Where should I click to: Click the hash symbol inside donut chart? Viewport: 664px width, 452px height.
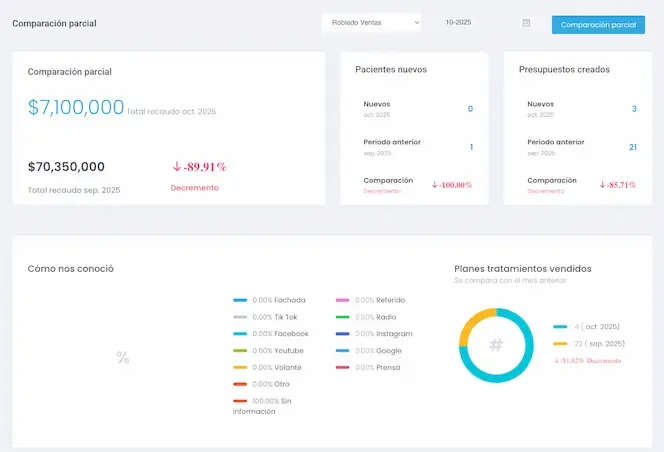click(x=495, y=345)
